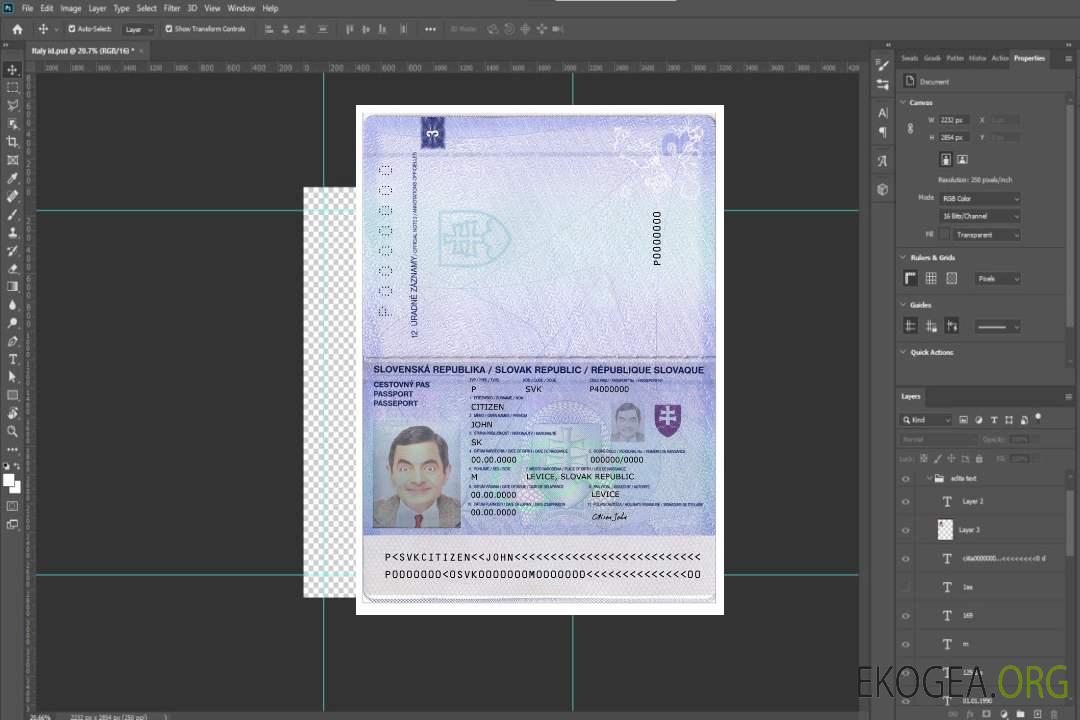Click the foreground/background color swatches
This screenshot has height=720, width=1080.
pos(12,483)
